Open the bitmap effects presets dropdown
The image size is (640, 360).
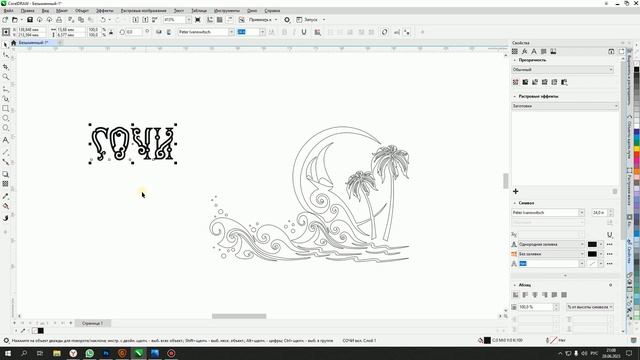pos(565,106)
